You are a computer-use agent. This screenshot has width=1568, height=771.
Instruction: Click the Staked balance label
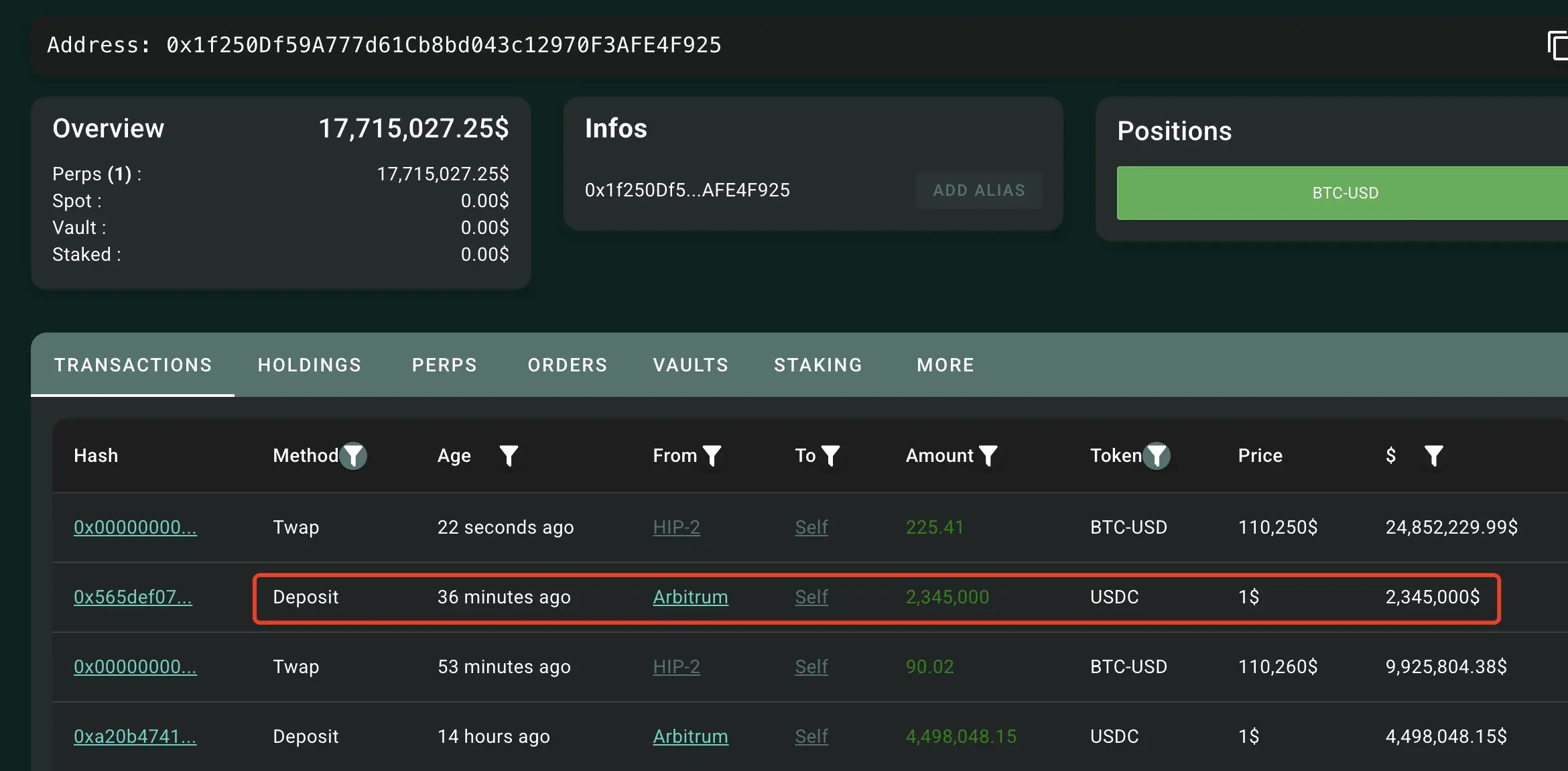coord(86,254)
